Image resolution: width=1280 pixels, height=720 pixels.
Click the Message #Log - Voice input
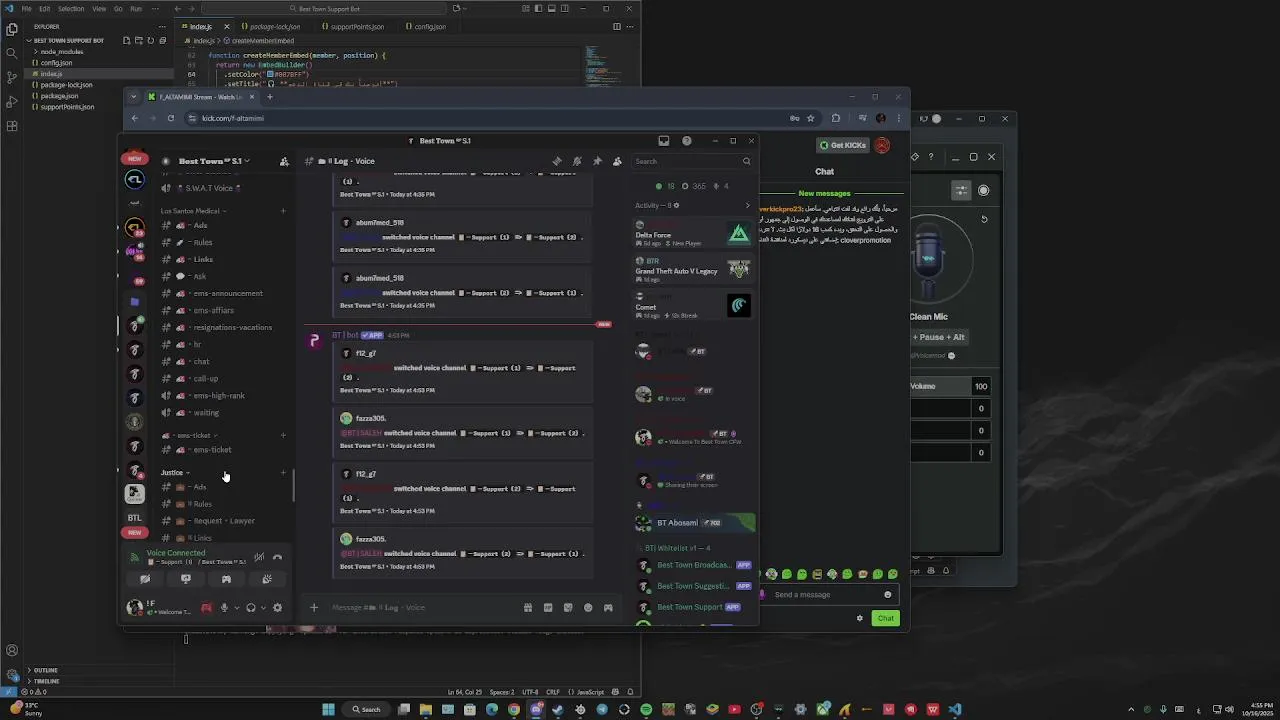(420, 607)
